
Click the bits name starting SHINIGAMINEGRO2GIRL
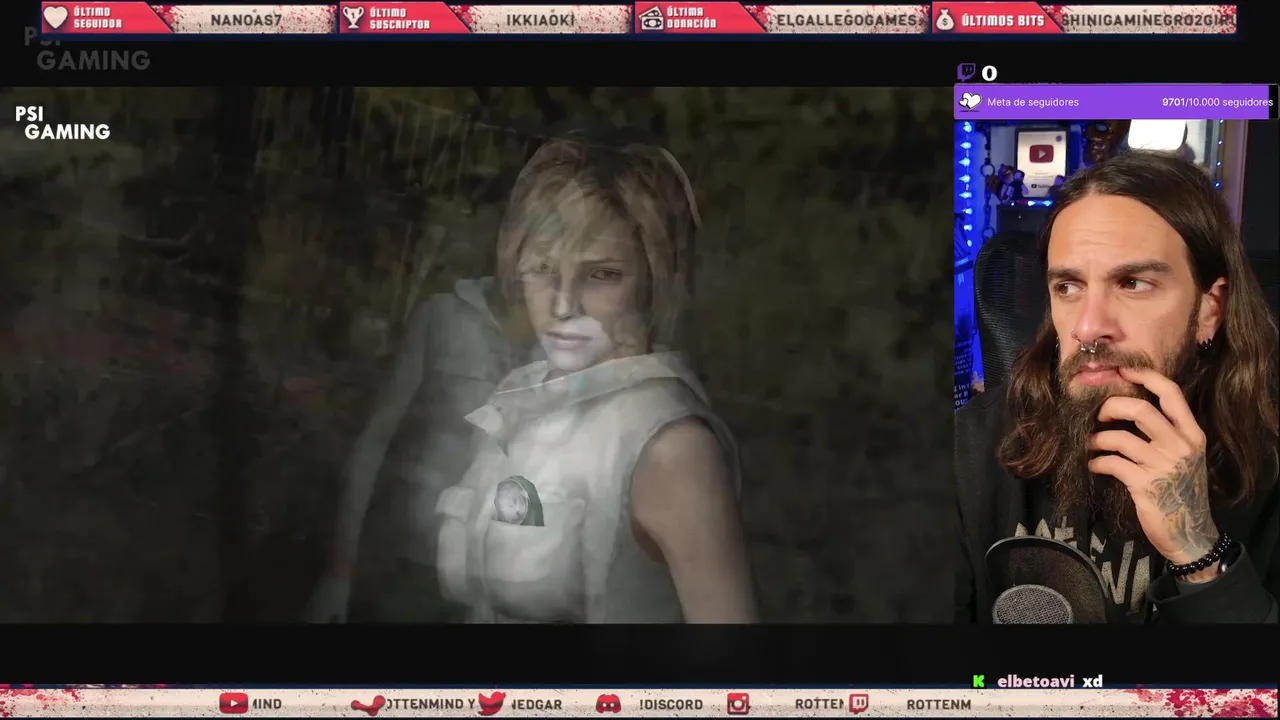point(1148,20)
